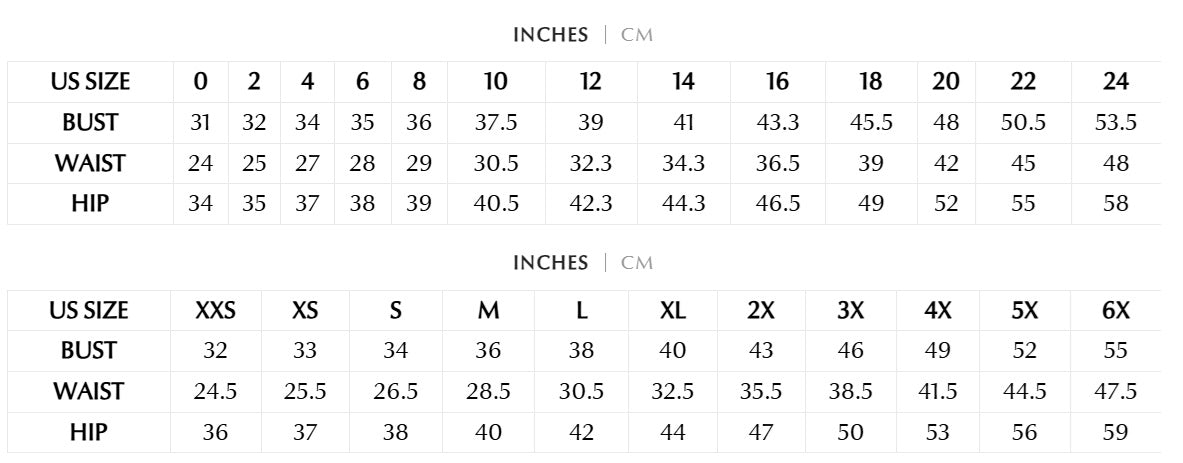The image size is (1183, 463).
Task: Click hip measurement 44.3 for size 14
Action: (684, 204)
